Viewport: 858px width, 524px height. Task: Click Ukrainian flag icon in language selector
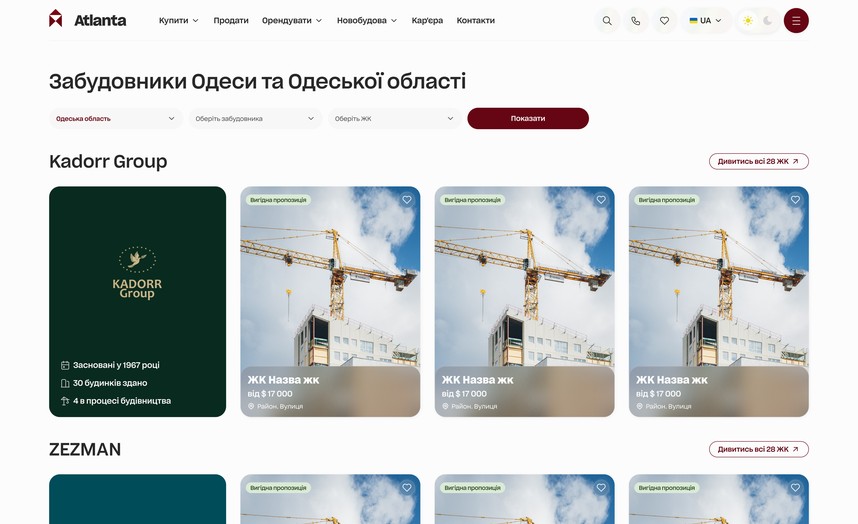[x=693, y=21]
